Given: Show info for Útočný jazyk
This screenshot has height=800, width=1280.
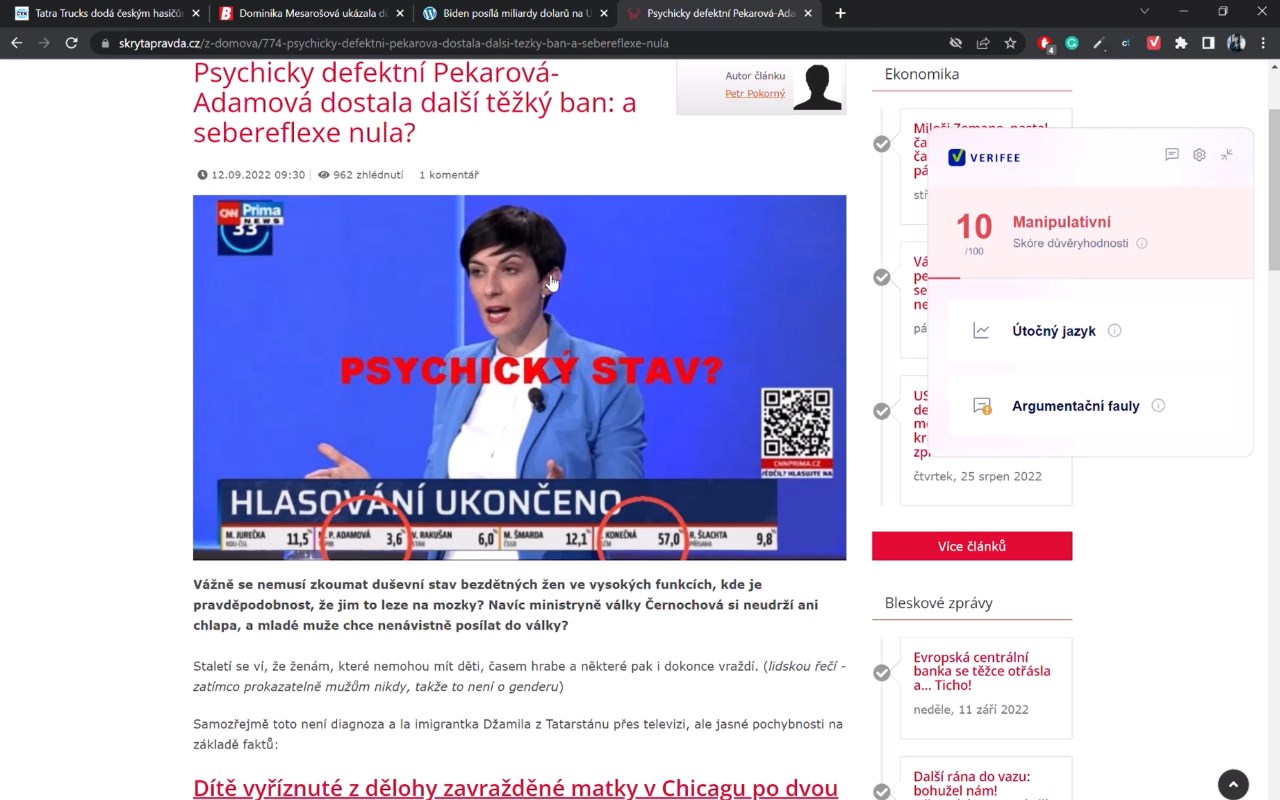Looking at the screenshot, I should click(1115, 331).
